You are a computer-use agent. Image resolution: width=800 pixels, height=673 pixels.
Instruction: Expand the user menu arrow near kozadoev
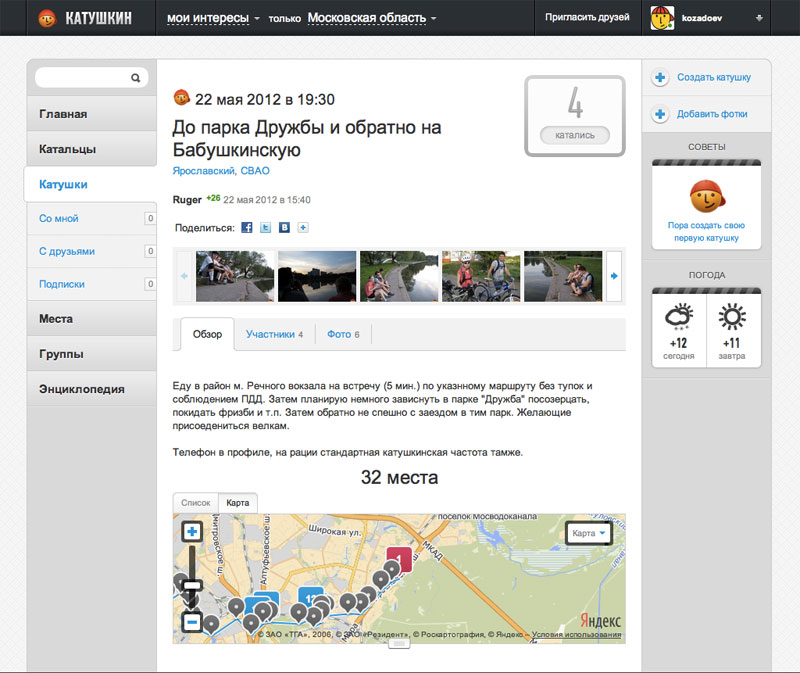[x=759, y=18]
